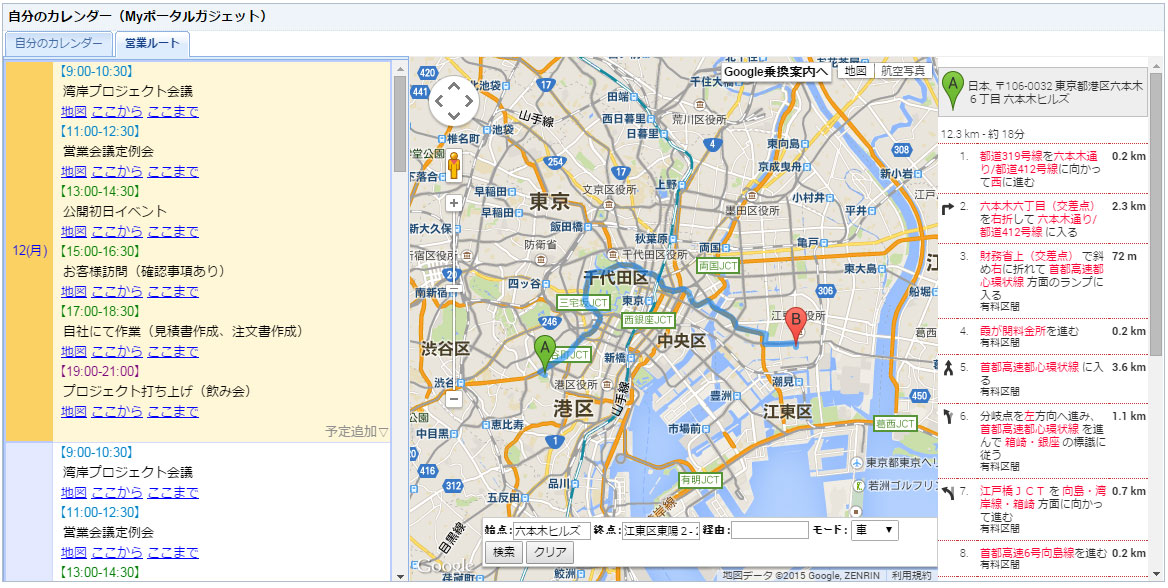Click ここまで under 湾岸プロジェクト会議 on 12(月)

coord(173,112)
